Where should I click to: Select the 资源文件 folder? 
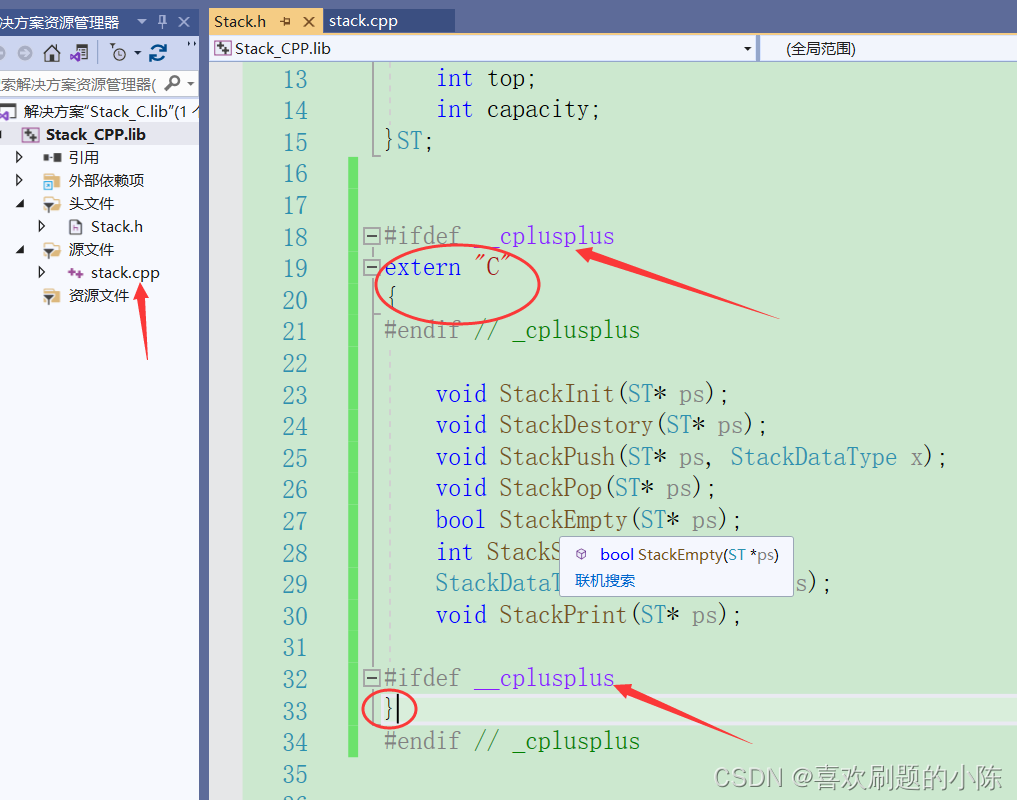pos(99,296)
